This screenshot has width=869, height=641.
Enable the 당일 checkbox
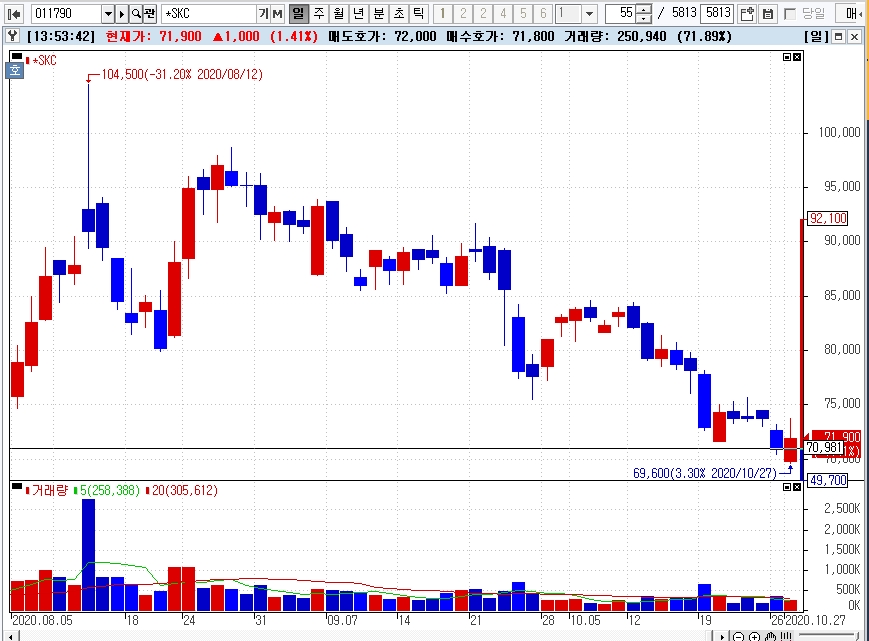point(790,14)
